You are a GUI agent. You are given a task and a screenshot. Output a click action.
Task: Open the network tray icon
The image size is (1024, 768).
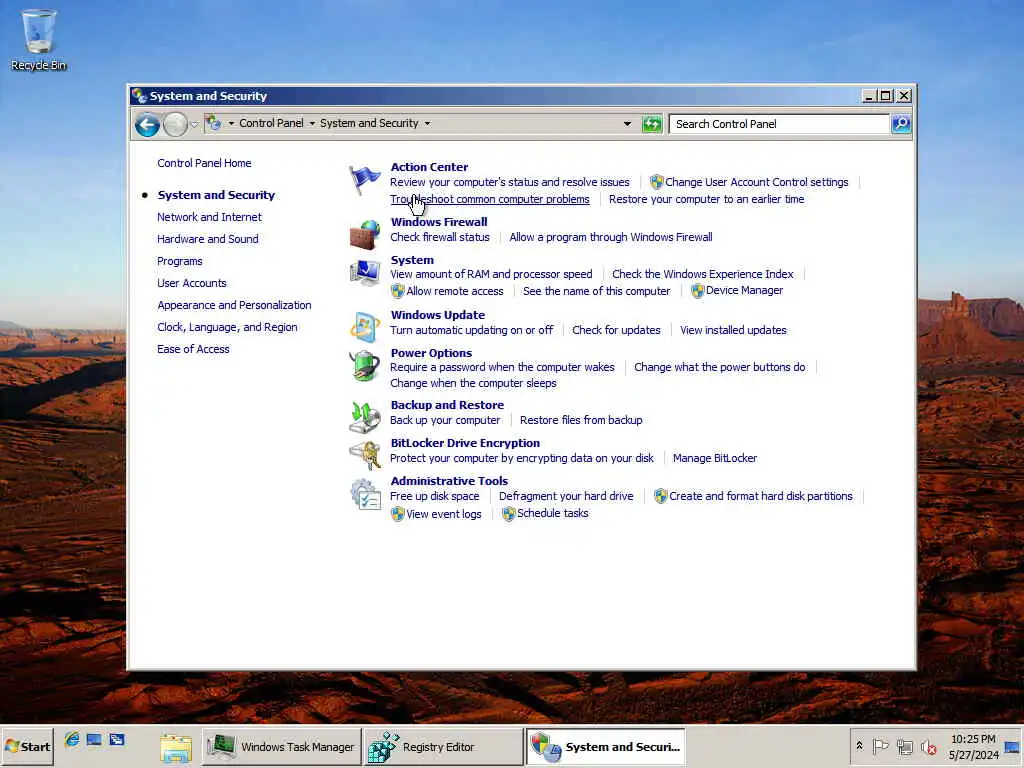coord(904,746)
